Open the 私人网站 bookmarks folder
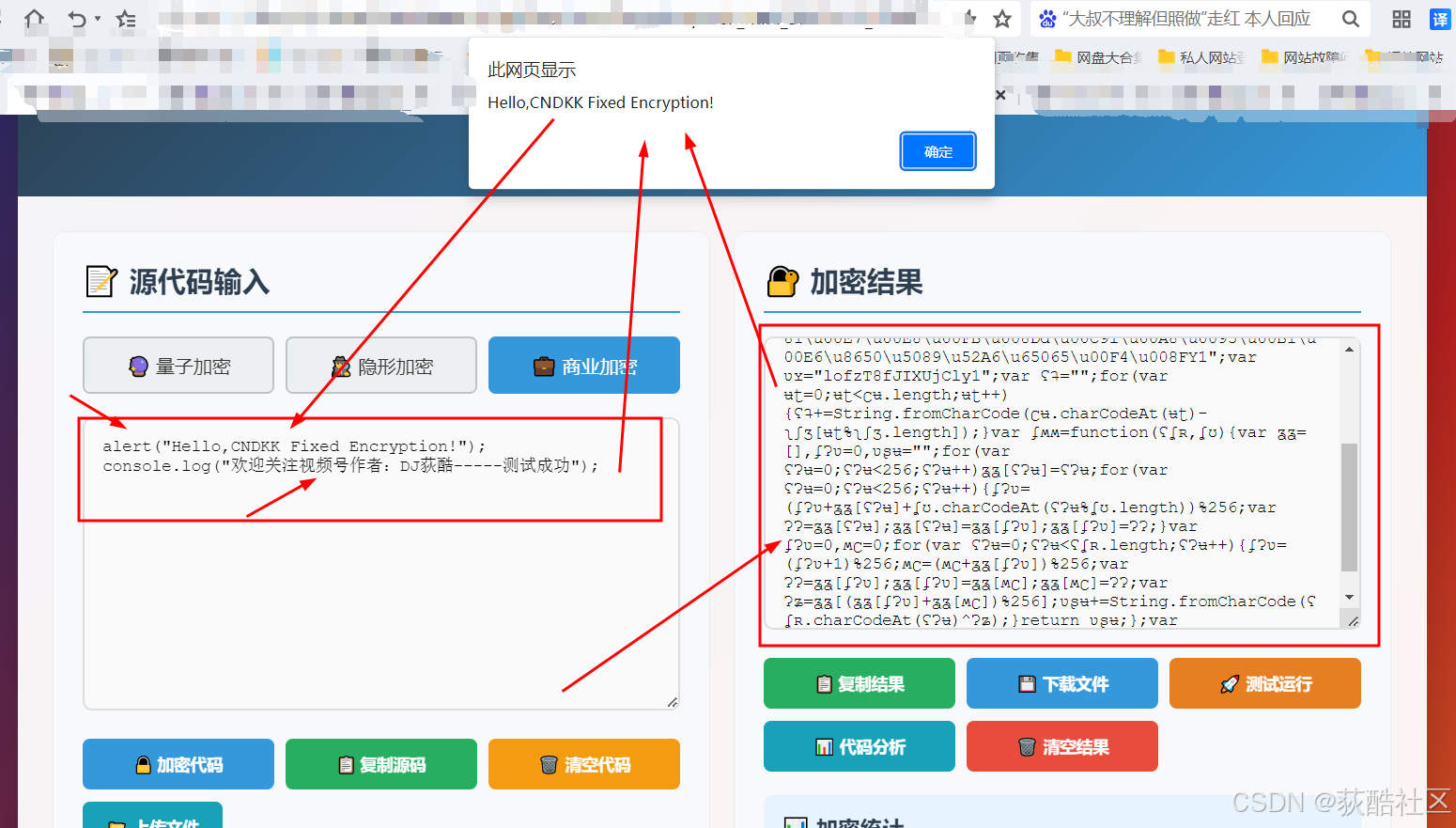 (x=1202, y=57)
